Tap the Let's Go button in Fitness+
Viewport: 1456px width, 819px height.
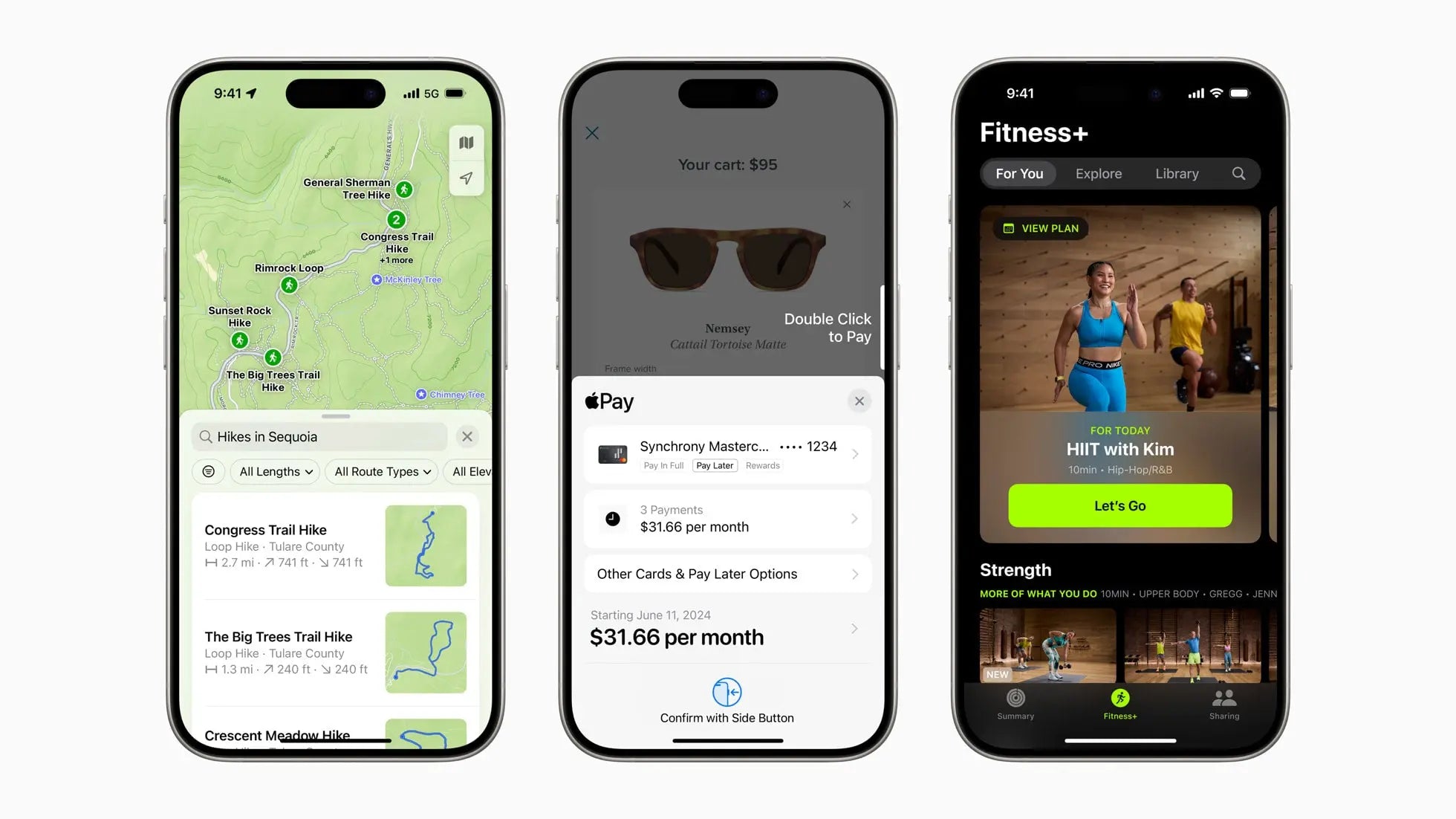pos(1120,505)
